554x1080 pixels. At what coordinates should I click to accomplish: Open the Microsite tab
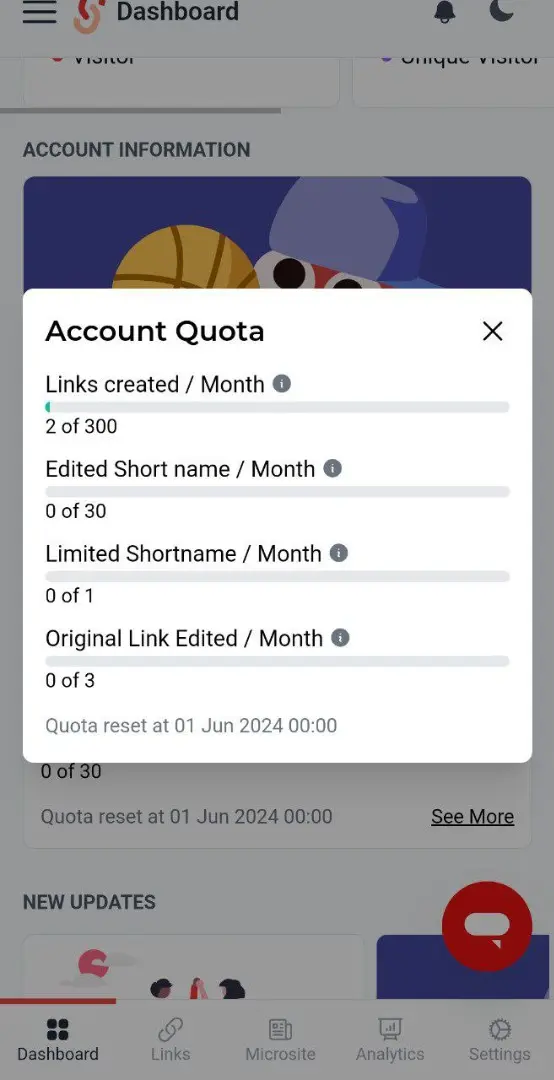point(280,1041)
